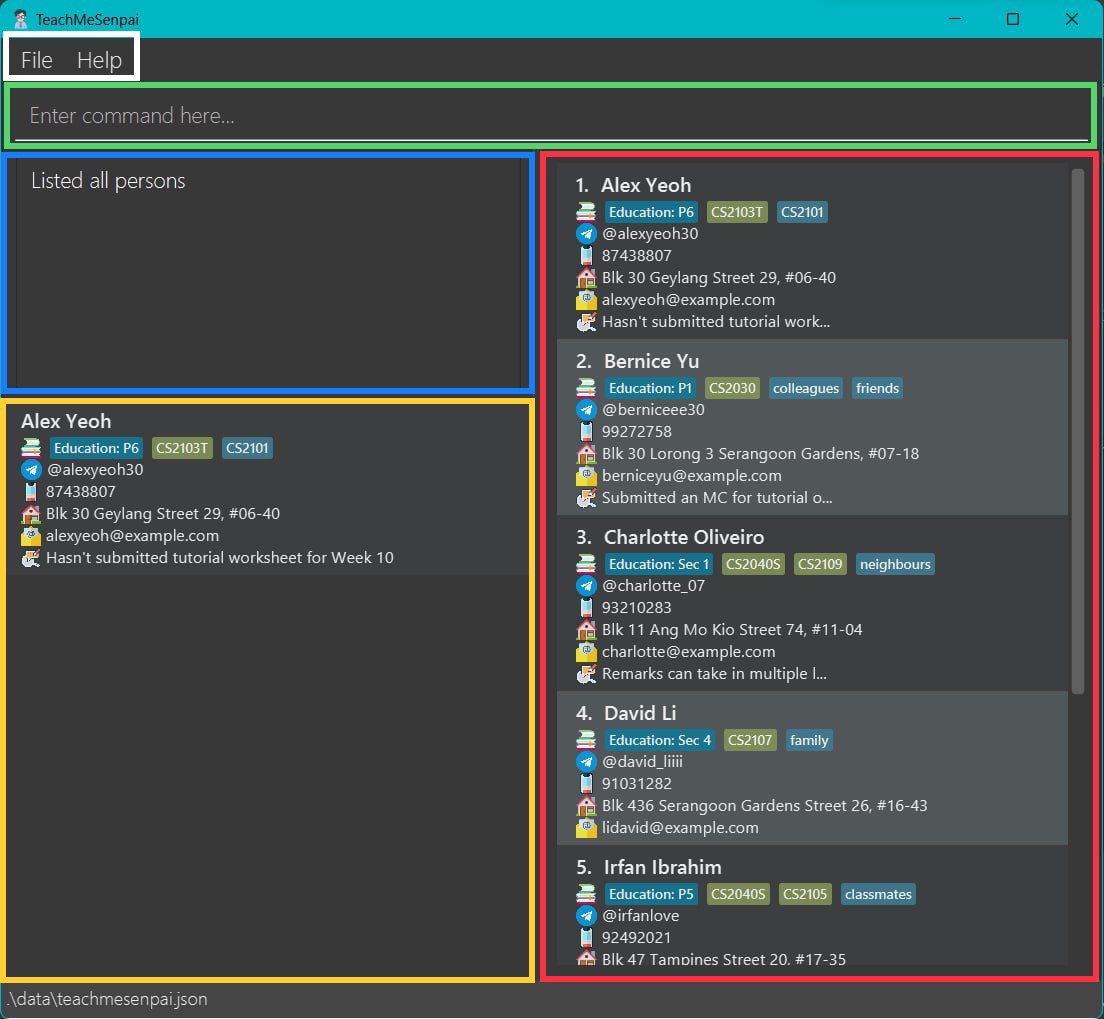Select the neighbours tag on Charlotte Oliveiro
The width and height of the screenshot is (1104, 1019).
[895, 564]
